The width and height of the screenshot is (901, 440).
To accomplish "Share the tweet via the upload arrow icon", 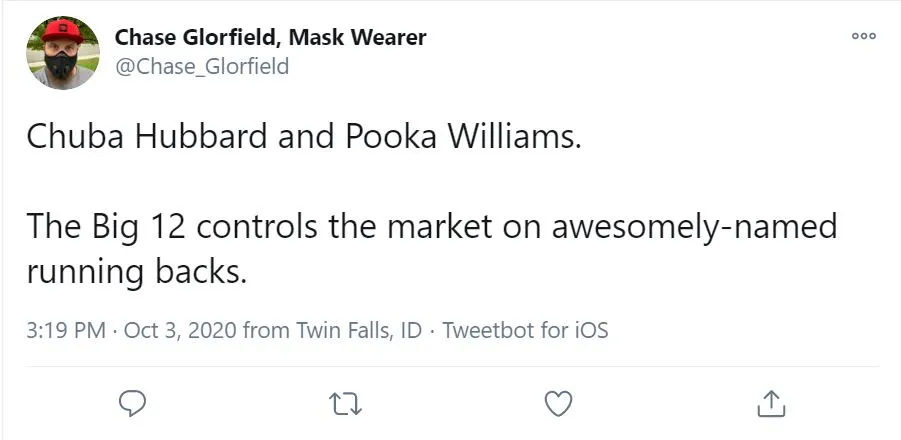I will 769,403.
